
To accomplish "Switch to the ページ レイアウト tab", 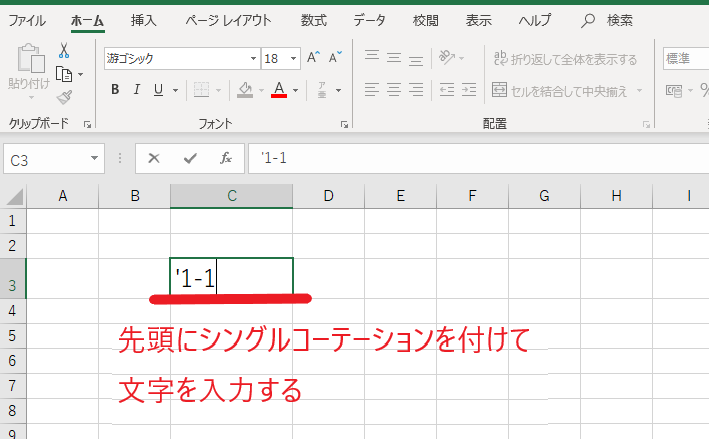I will coord(228,20).
